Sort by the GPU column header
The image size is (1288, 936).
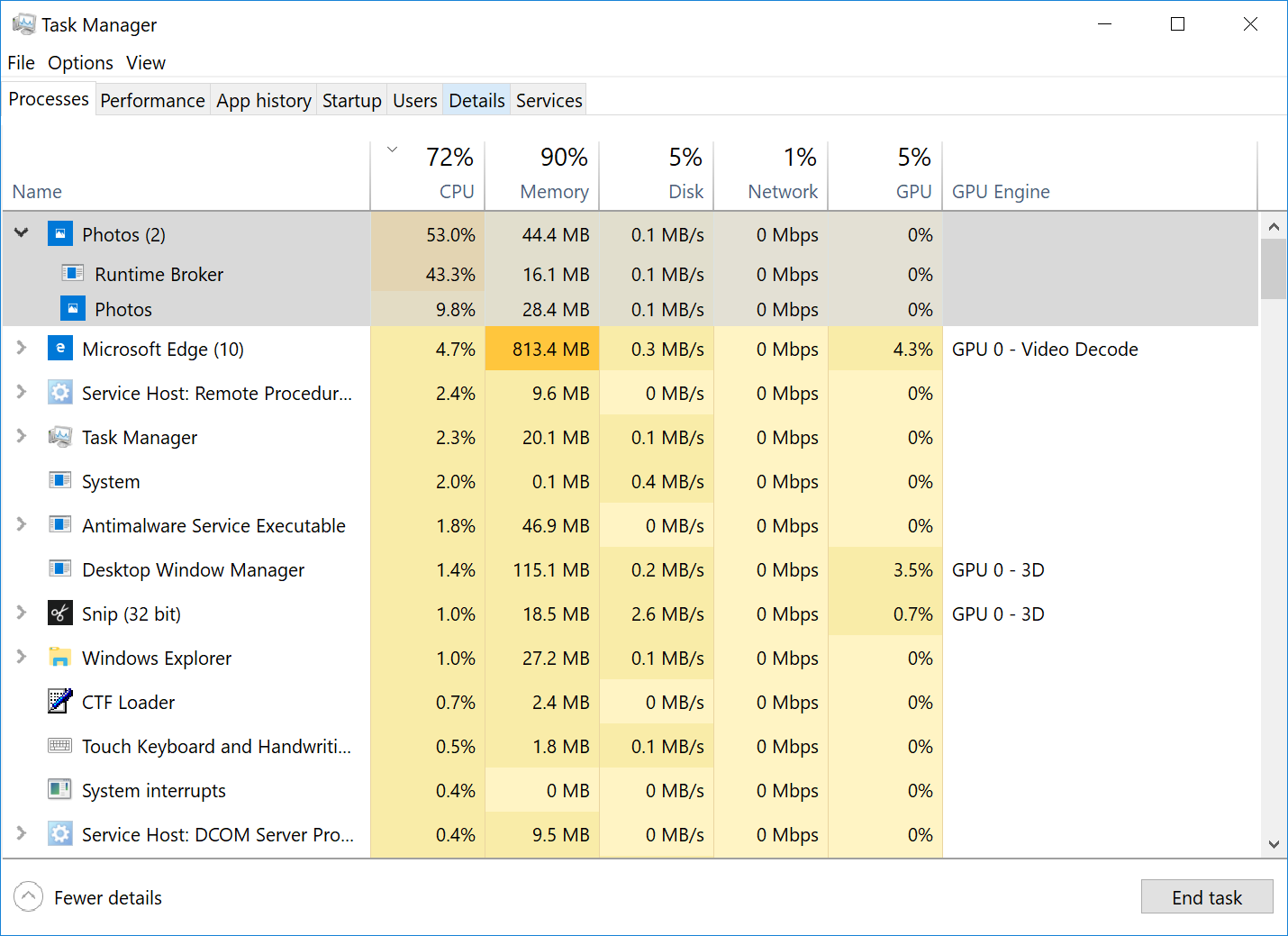click(885, 176)
